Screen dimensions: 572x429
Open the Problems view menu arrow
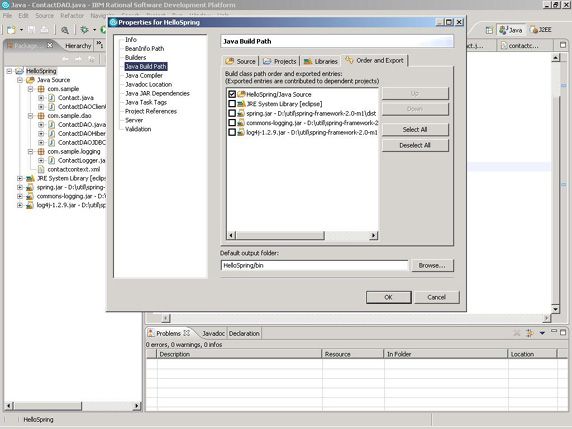542,333
